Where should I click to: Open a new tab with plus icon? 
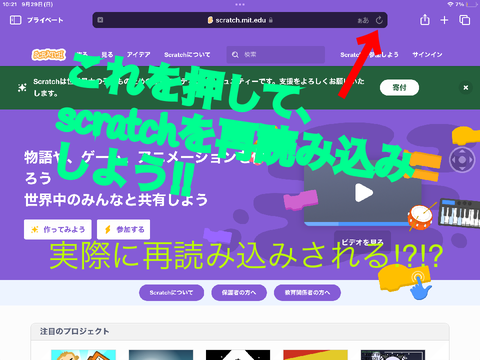click(444, 20)
